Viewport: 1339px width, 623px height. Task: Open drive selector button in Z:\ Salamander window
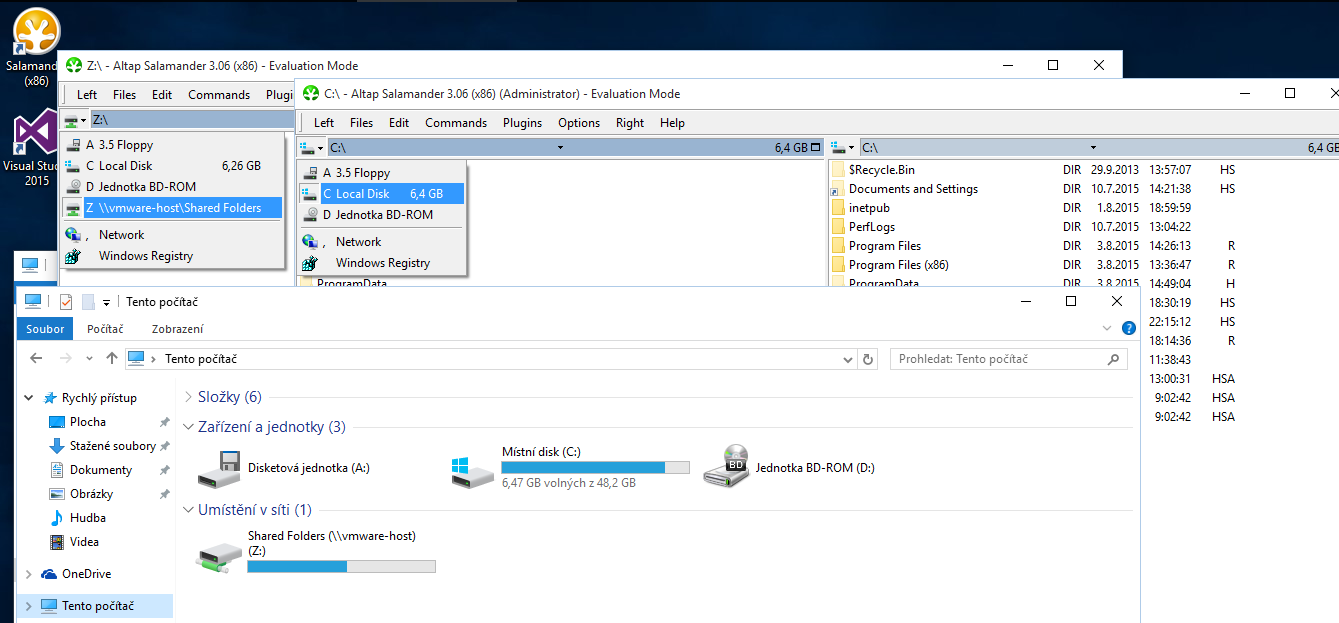click(x=74, y=120)
